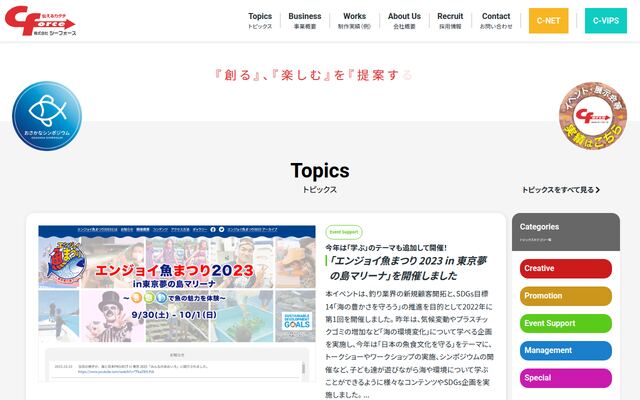This screenshot has height=400, width=640.
Task: Open the Works menu item
Action: 354,20
